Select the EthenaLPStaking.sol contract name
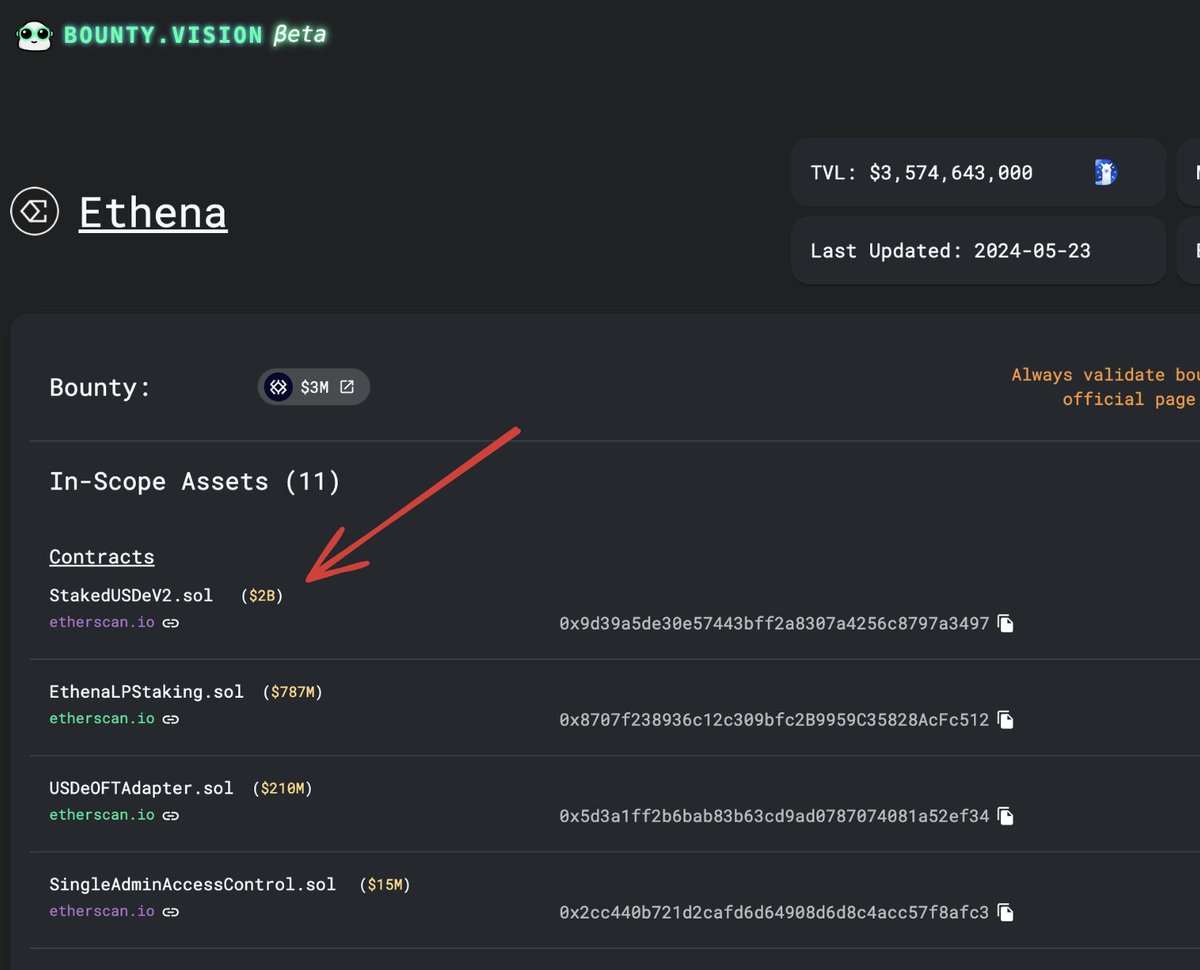Image resolution: width=1200 pixels, height=970 pixels. pyautogui.click(x=146, y=692)
